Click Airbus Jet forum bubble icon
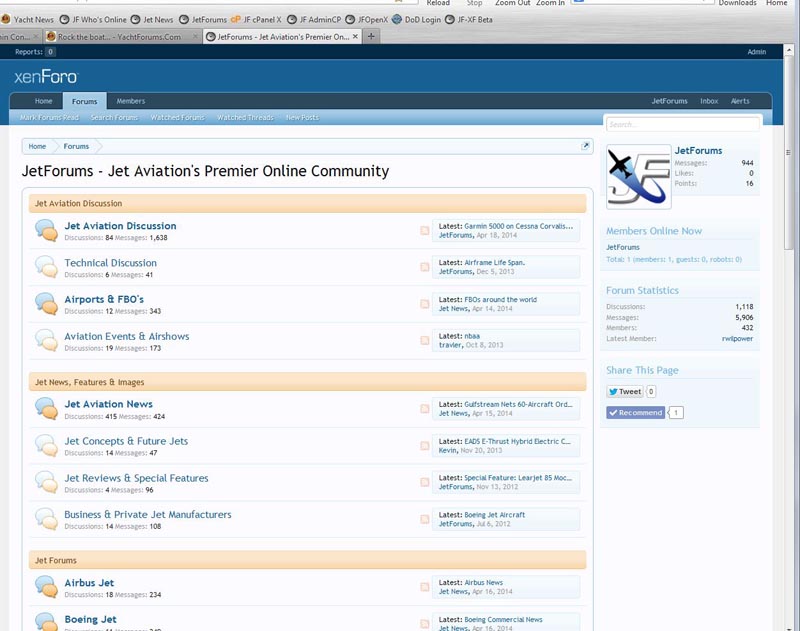The width and height of the screenshot is (800, 631). [x=46, y=588]
